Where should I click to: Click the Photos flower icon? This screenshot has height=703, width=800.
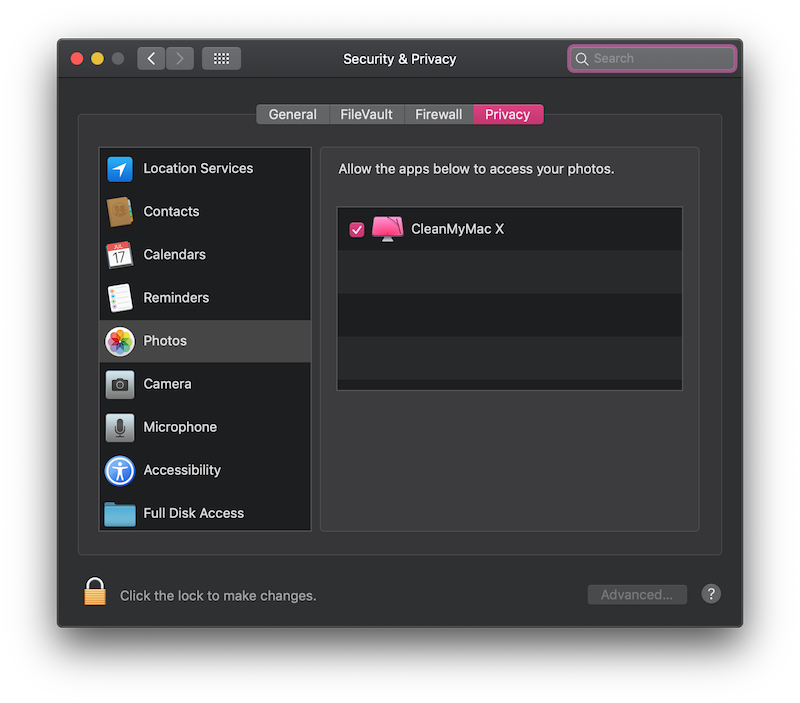click(x=120, y=341)
